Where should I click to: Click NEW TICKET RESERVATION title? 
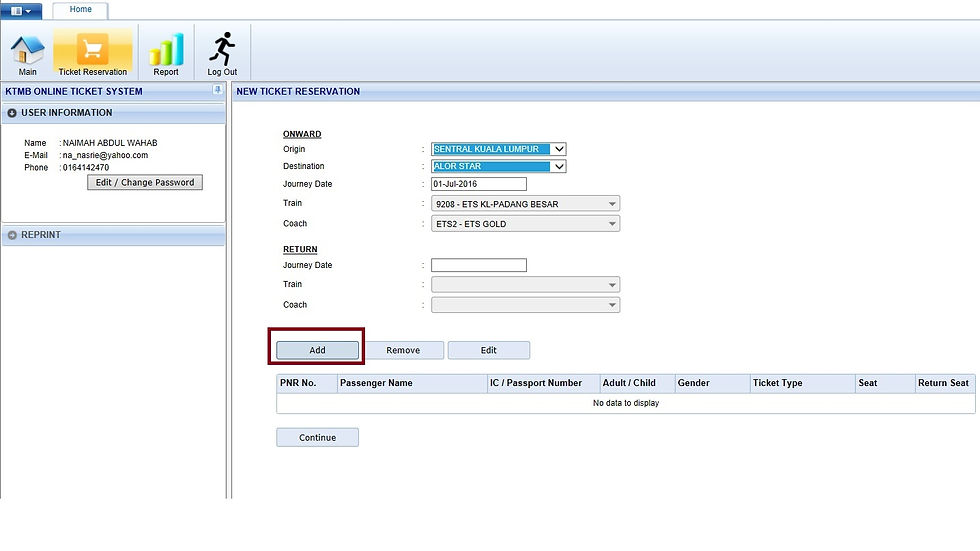pyautogui.click(x=298, y=91)
